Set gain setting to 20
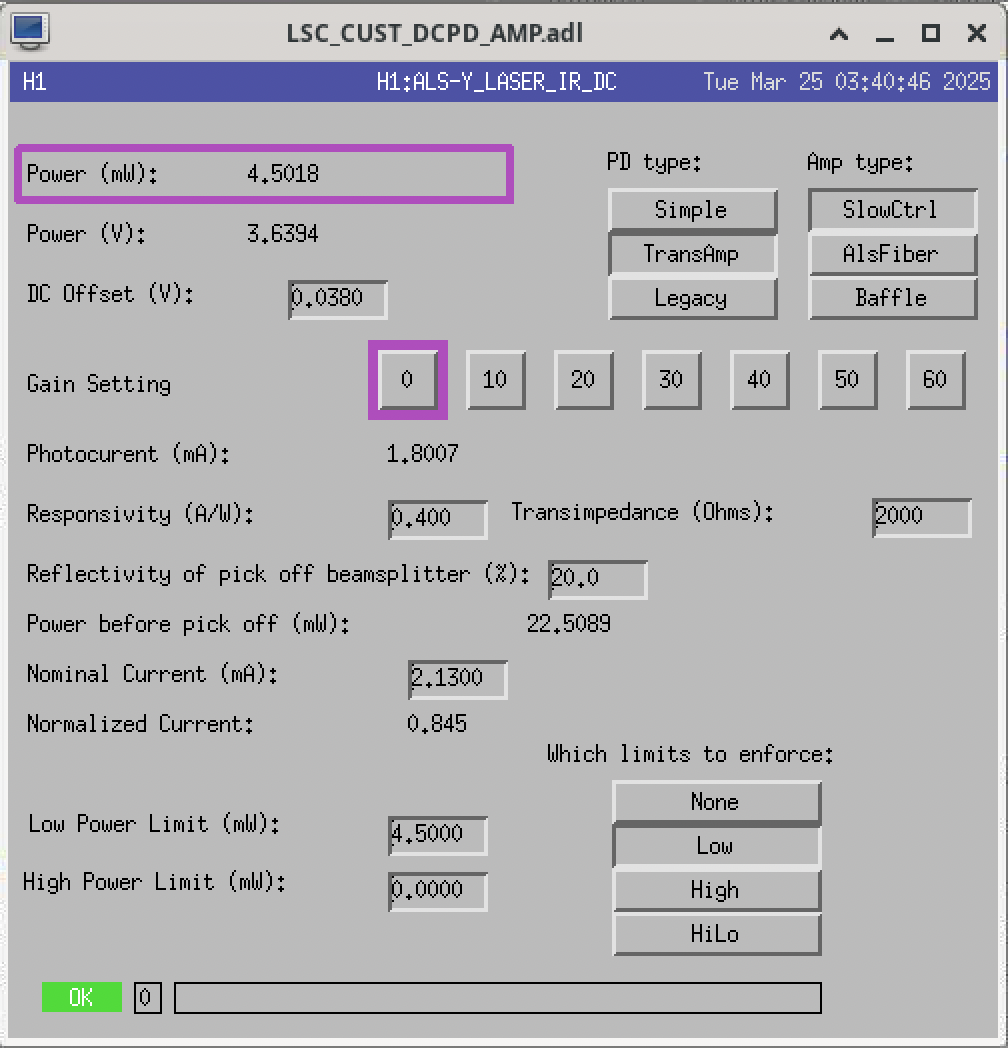The width and height of the screenshot is (1008, 1048). pos(584,380)
